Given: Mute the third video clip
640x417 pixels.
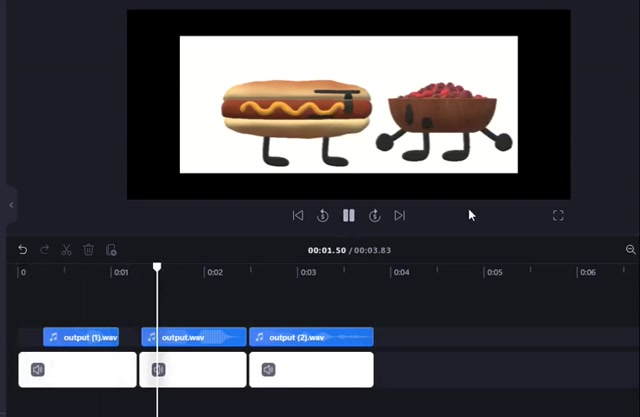Looking at the screenshot, I should click(x=268, y=370).
